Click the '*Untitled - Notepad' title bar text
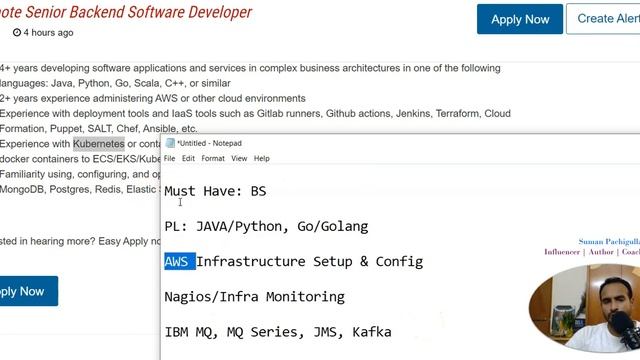Viewport: 640px width, 360px height. click(209, 143)
